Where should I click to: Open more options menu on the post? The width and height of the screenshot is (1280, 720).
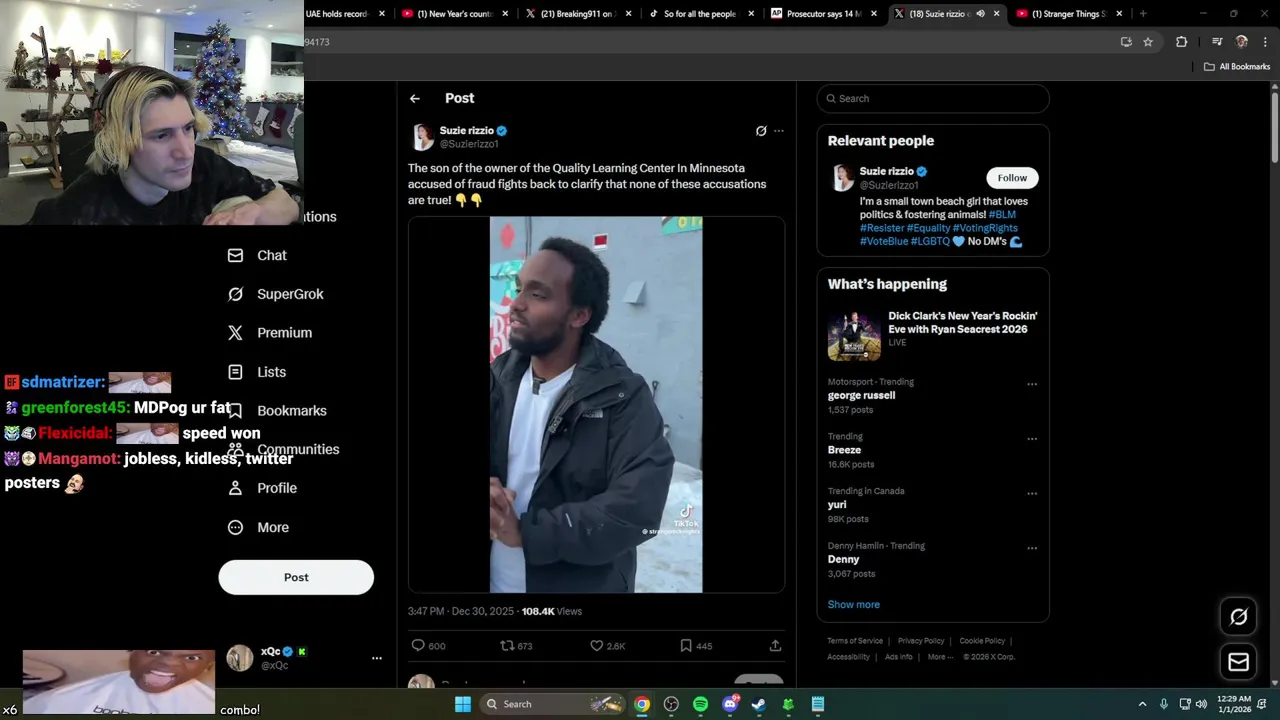tap(779, 131)
